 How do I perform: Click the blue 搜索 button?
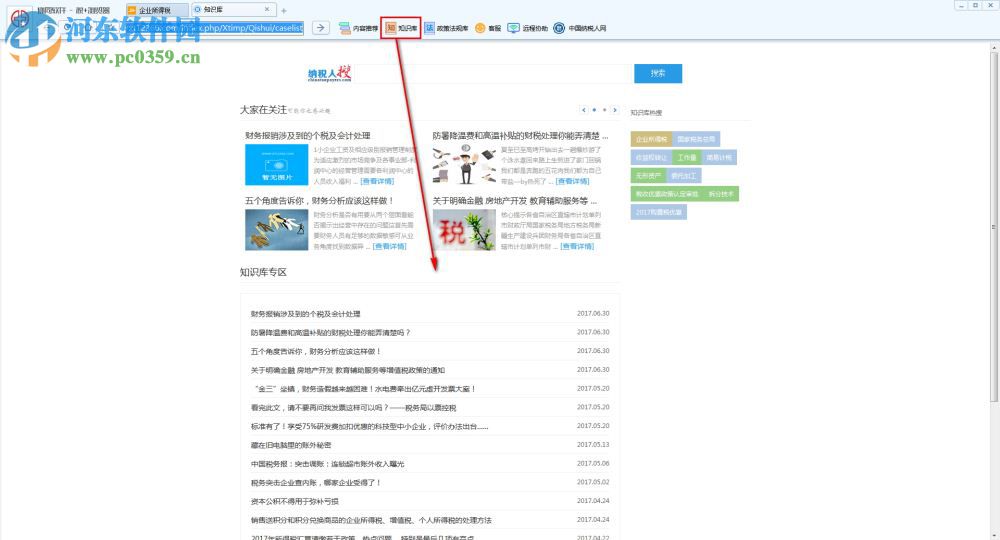[x=658, y=73]
